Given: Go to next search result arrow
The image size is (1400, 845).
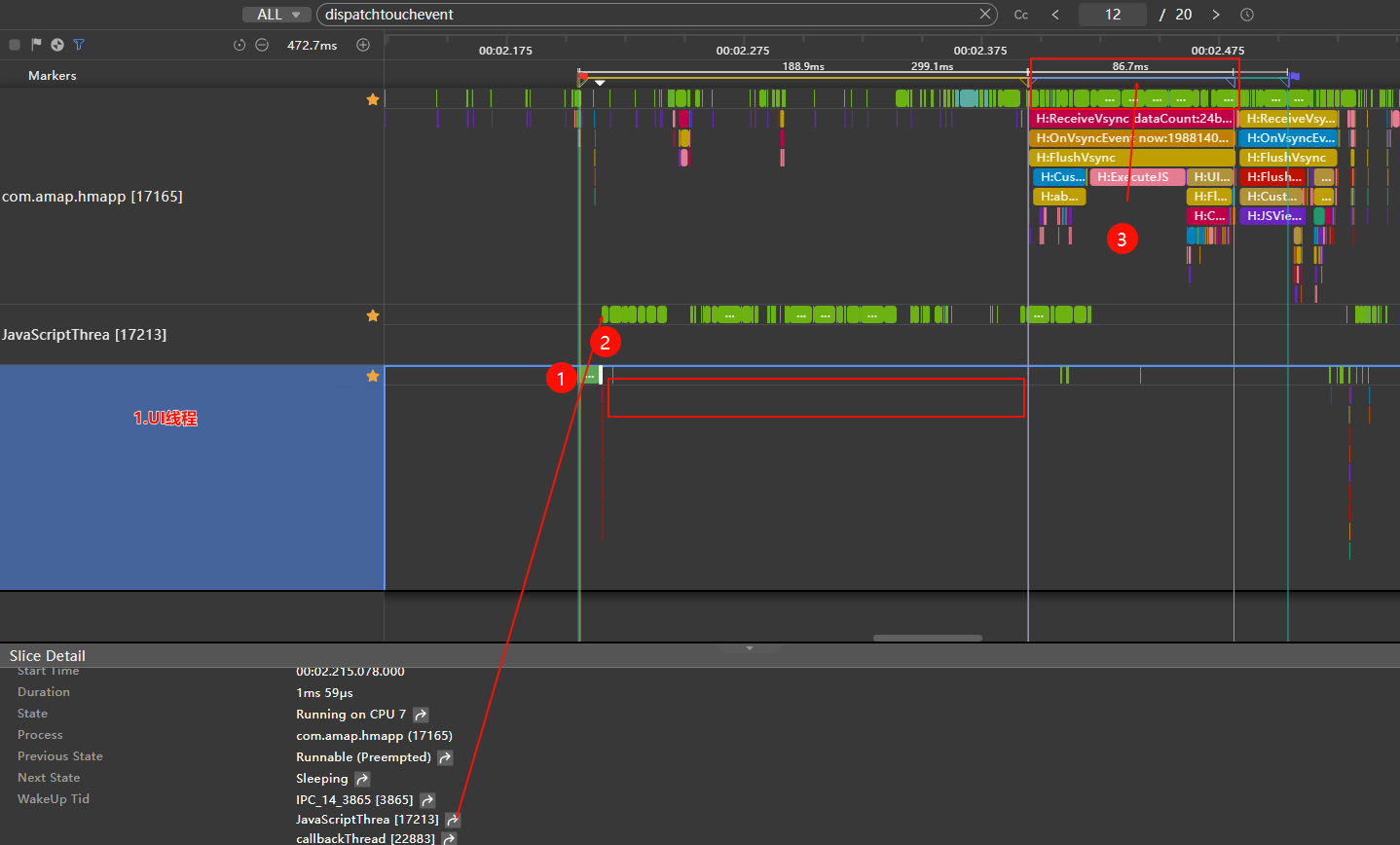Looking at the screenshot, I should point(1216,15).
